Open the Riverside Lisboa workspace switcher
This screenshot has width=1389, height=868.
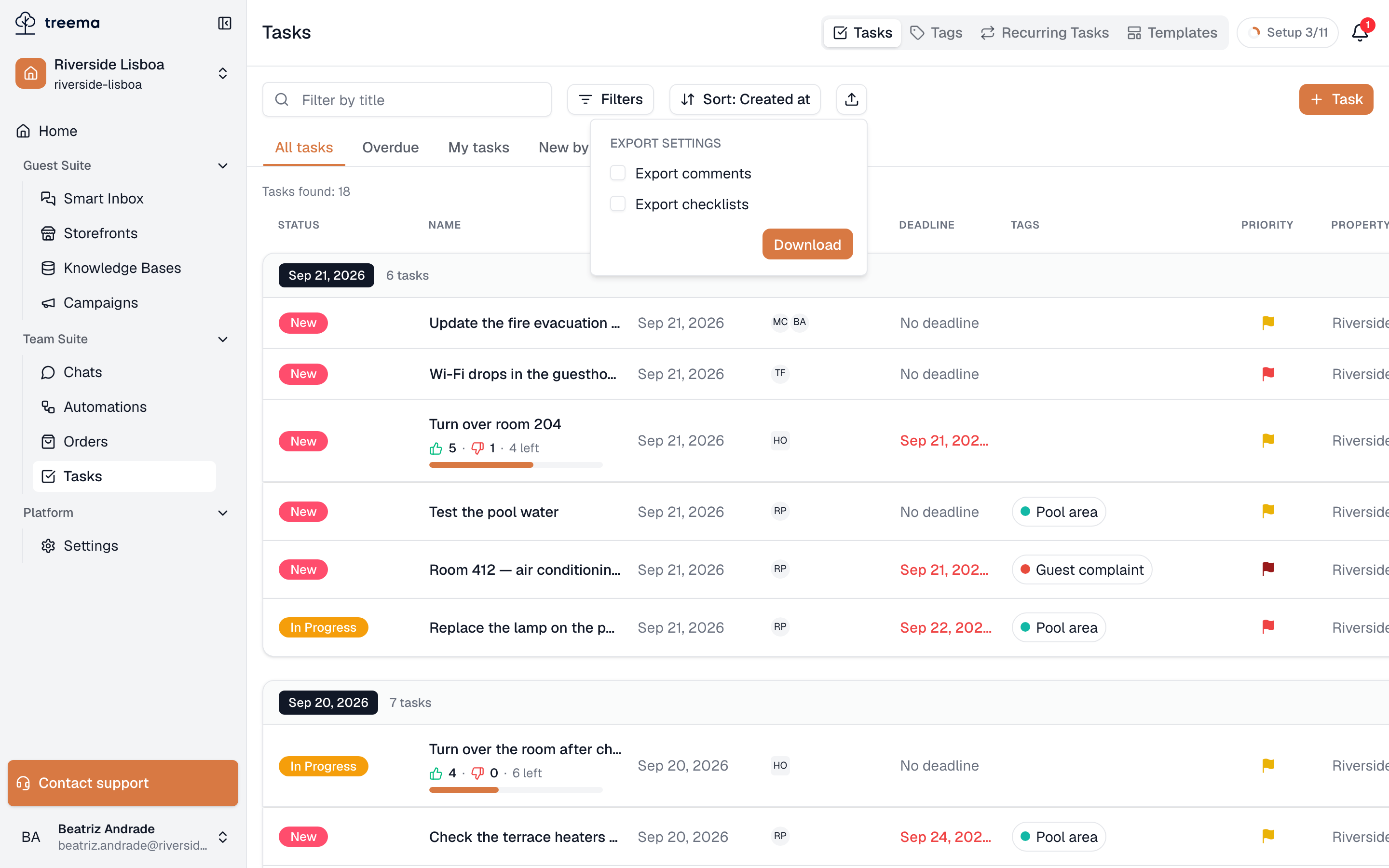tap(123, 74)
